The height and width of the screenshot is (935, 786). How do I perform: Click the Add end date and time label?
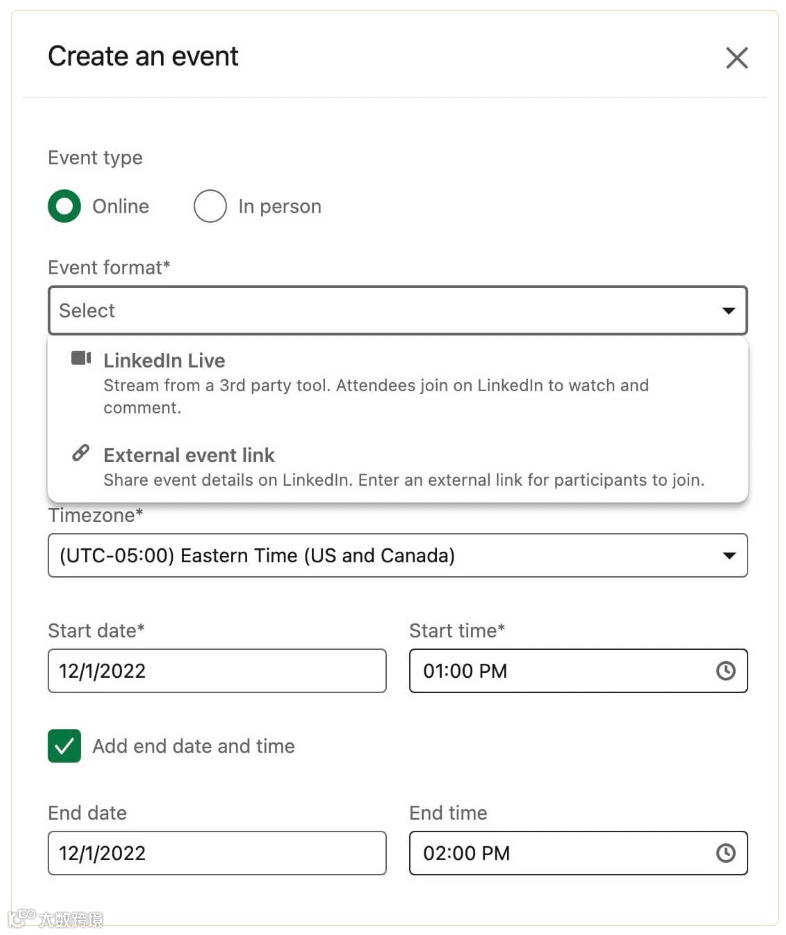tap(193, 746)
